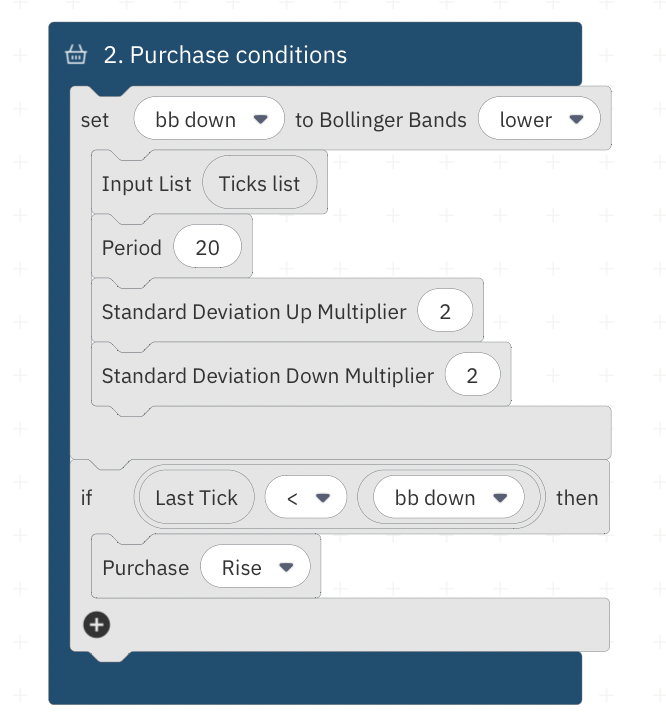The height and width of the screenshot is (724, 666).
Task: Click the Period value field showing 20
Action: [207, 248]
